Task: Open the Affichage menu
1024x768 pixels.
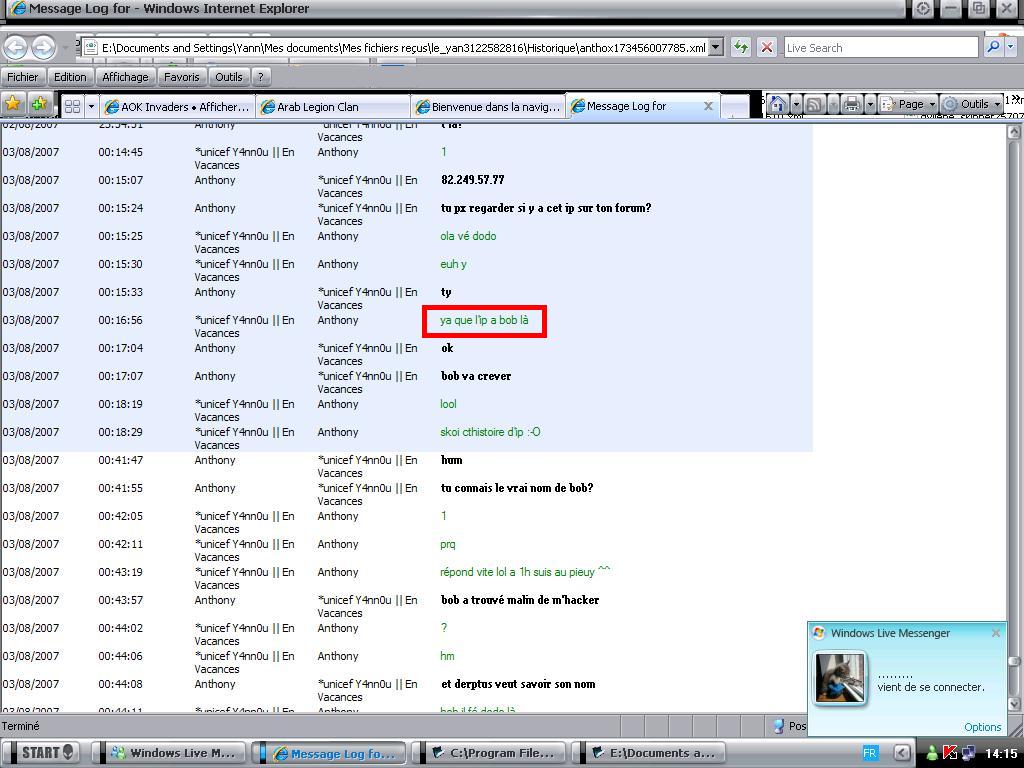Action: pyautogui.click(x=125, y=77)
